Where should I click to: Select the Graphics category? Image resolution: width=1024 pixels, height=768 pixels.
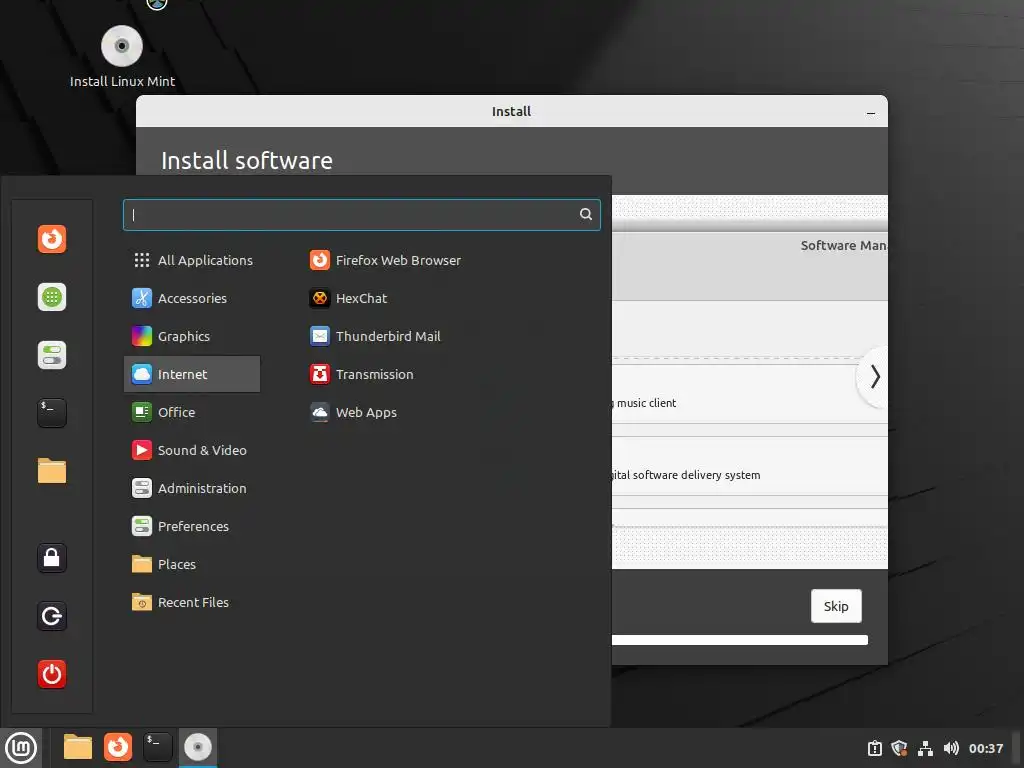click(192, 336)
